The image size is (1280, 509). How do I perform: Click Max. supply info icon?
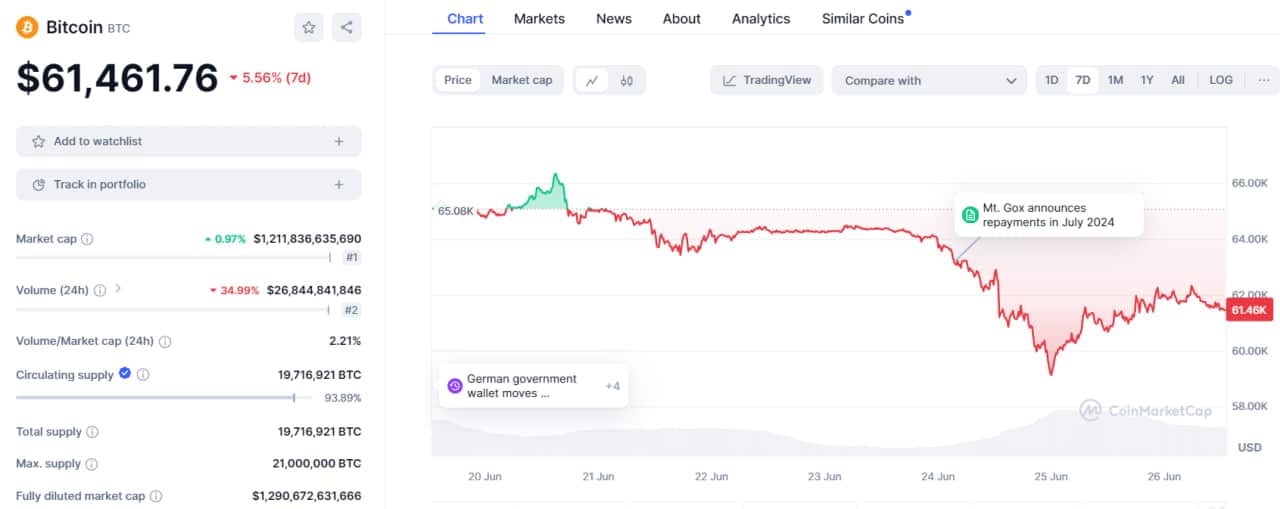pyautogui.click(x=91, y=464)
